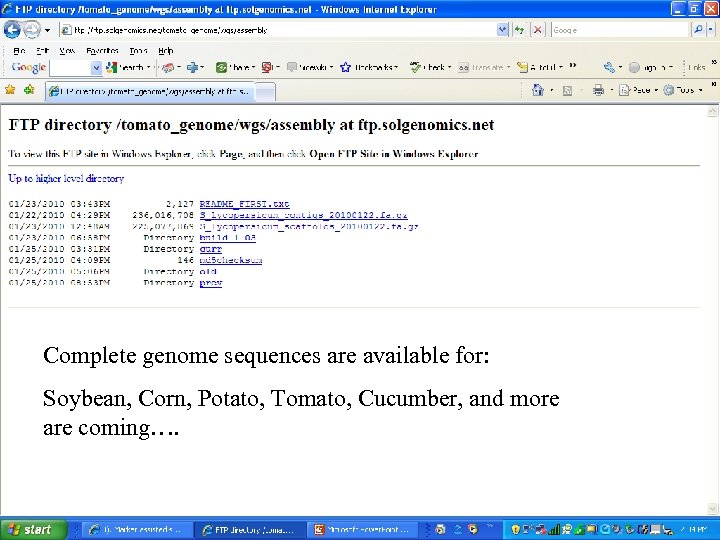Click the Google toolbar Search button
The width and height of the screenshot is (720, 540).
pos(128,68)
